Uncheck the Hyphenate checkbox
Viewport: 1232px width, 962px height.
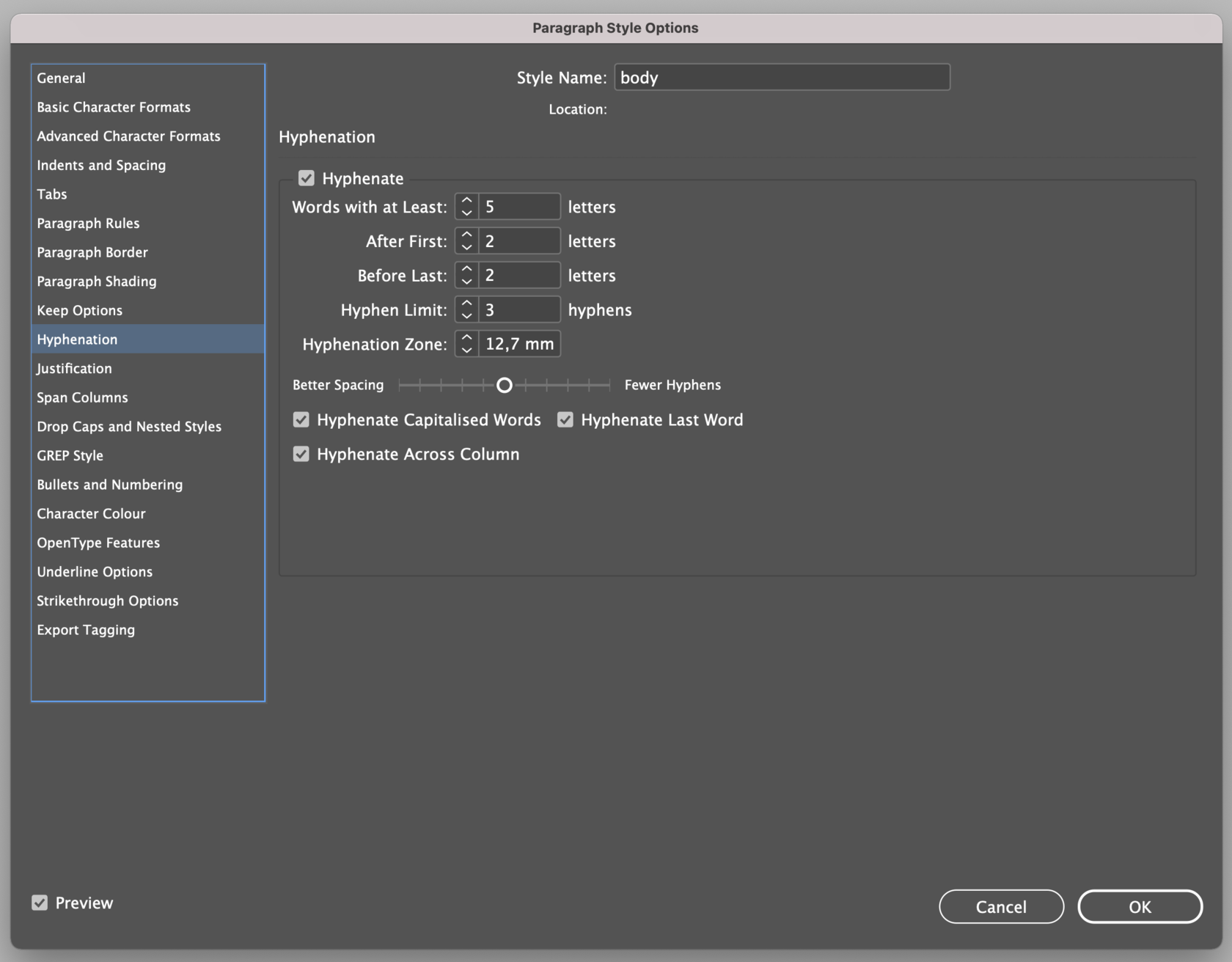(x=307, y=178)
